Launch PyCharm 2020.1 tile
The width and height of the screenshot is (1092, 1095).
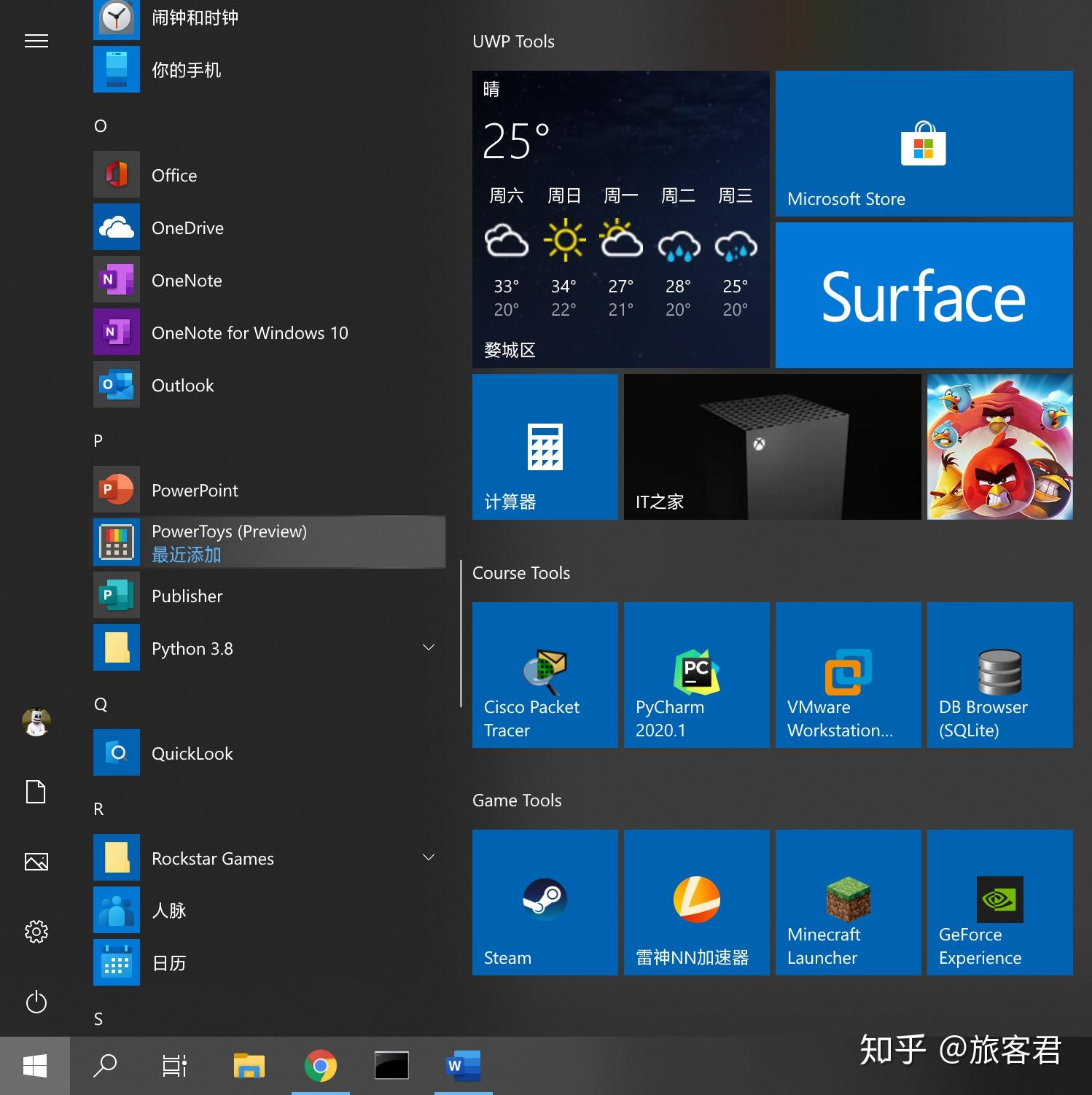pyautogui.click(x=697, y=675)
